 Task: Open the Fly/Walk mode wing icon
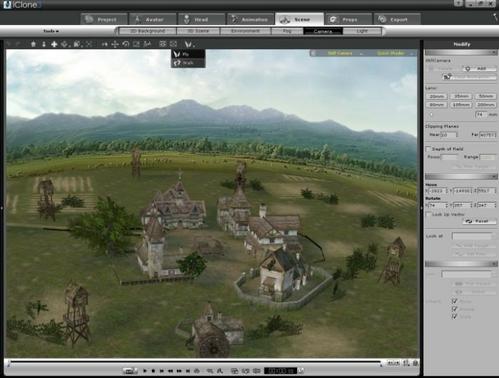click(x=189, y=44)
